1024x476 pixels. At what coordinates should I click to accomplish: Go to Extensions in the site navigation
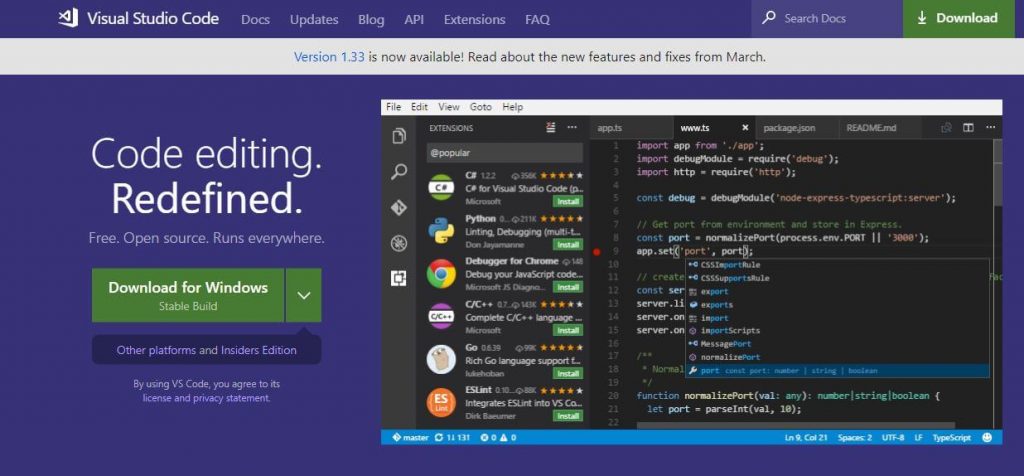coord(475,20)
